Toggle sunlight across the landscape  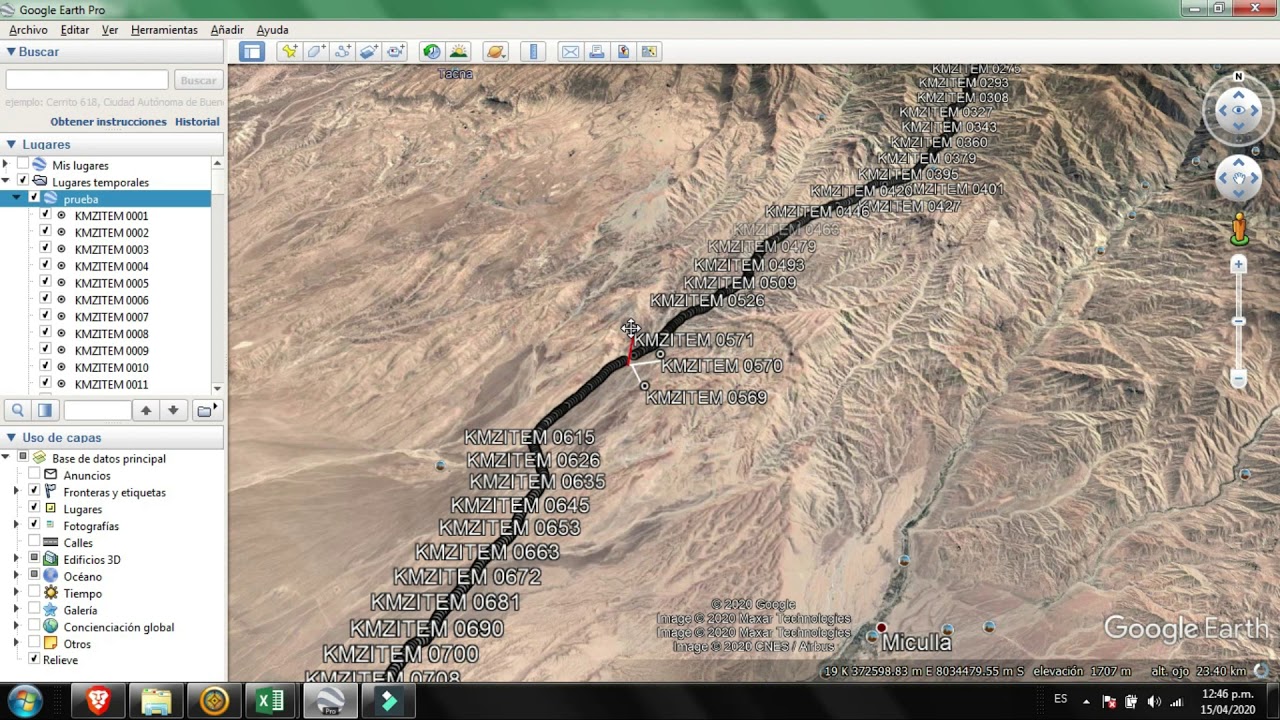click(x=458, y=52)
